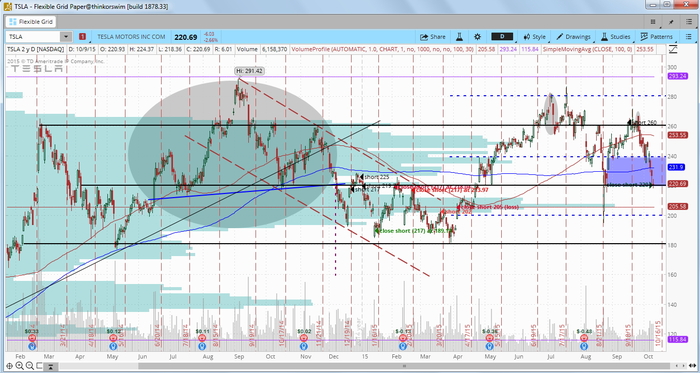This screenshot has height=373, width=700.
Task: Click the Hi: 291.42 bubble
Action: (x=249, y=70)
